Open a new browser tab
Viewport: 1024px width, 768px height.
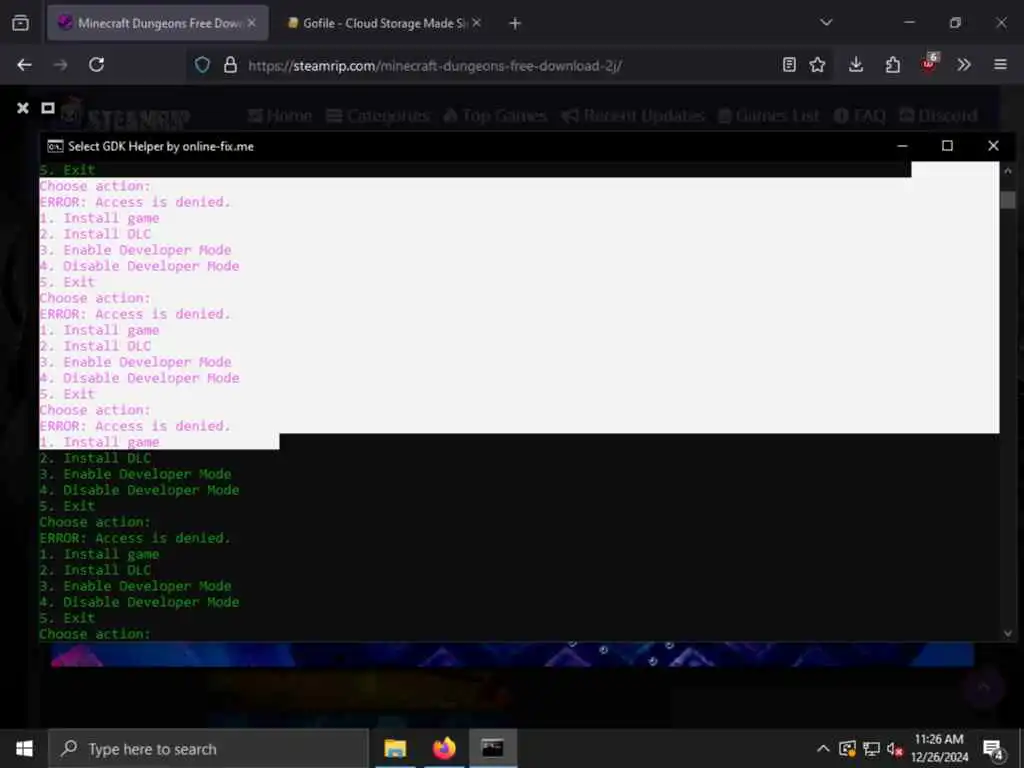515,23
